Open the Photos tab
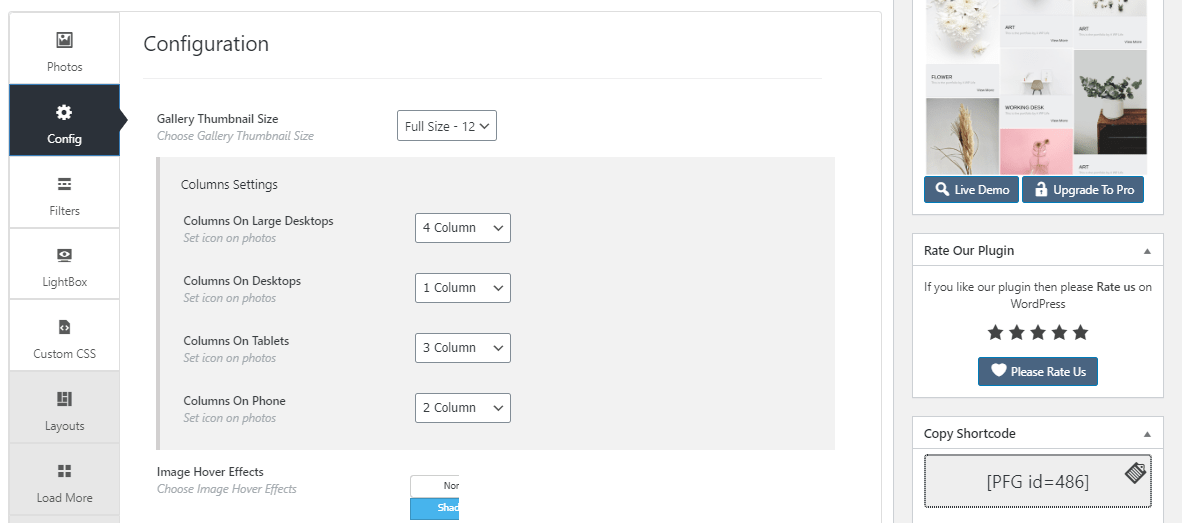 click(x=64, y=48)
